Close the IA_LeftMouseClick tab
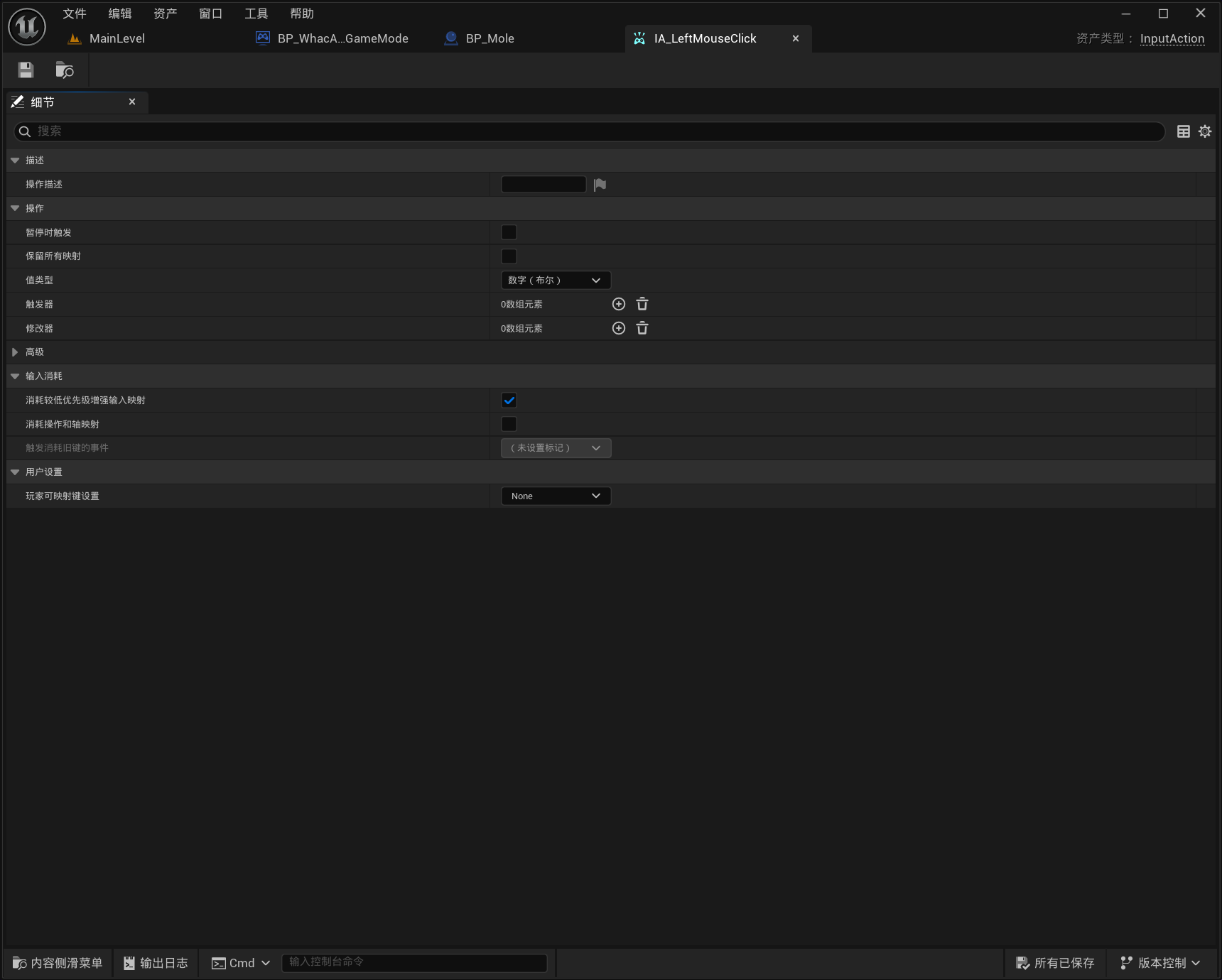1222x980 pixels. coord(796,38)
